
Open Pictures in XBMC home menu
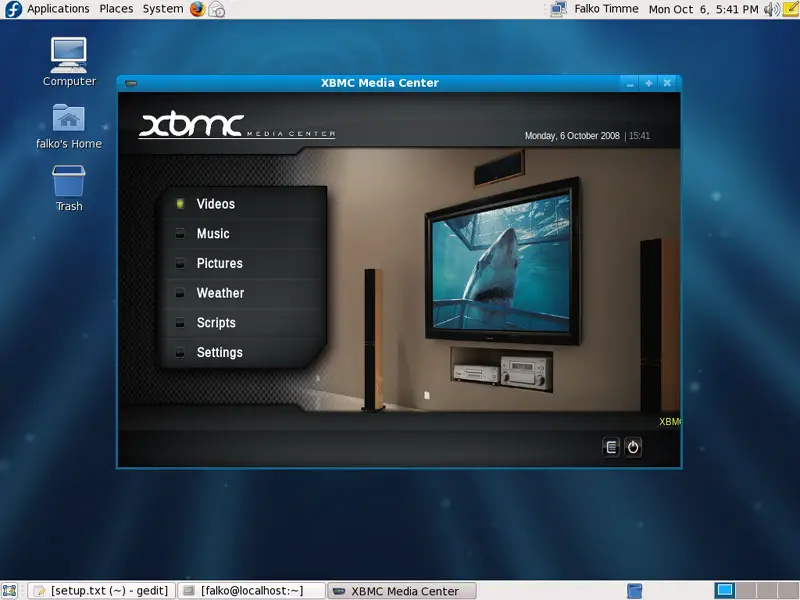[219, 263]
